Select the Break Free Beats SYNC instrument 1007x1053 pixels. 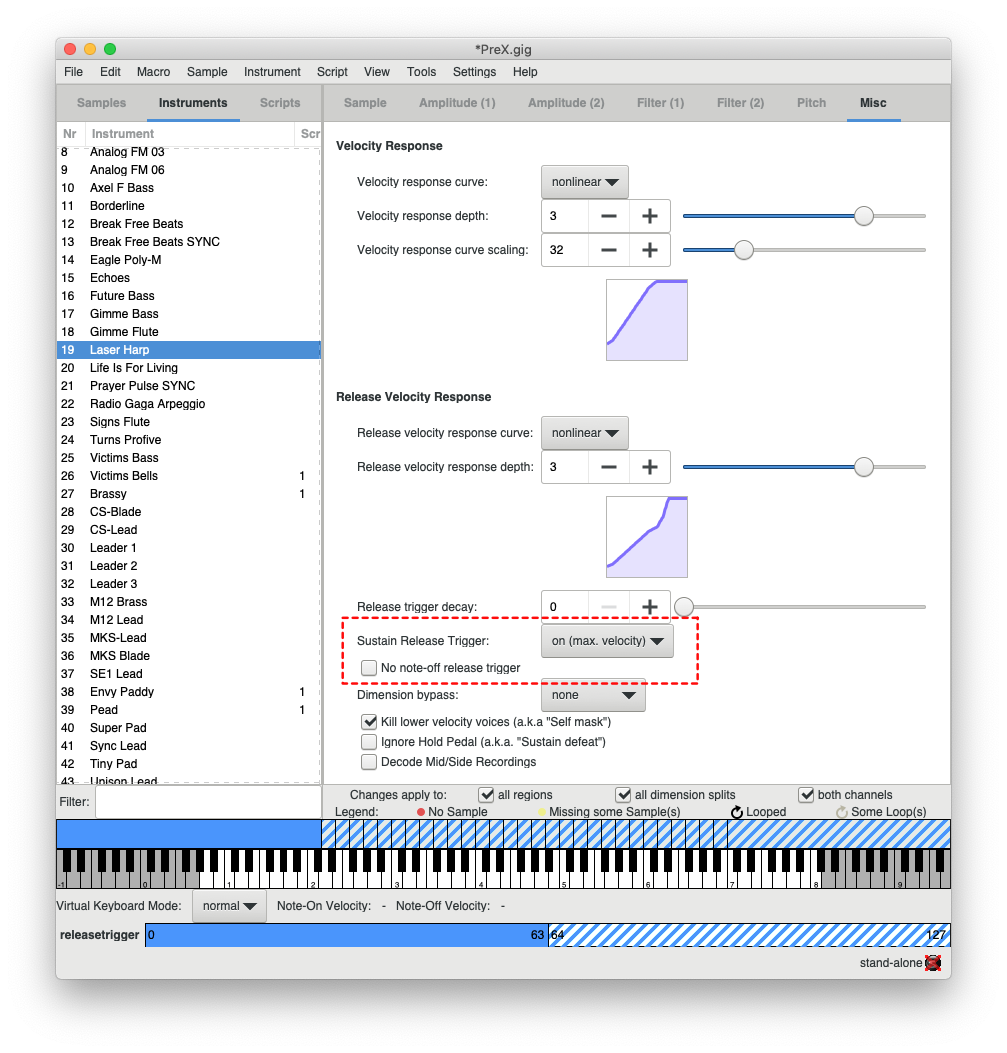[x=189, y=242]
